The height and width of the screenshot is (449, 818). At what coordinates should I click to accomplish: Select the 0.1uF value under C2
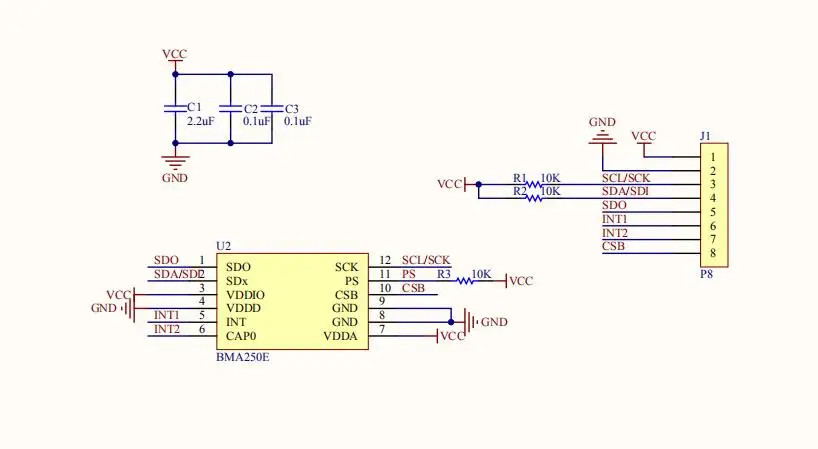pyautogui.click(x=257, y=121)
